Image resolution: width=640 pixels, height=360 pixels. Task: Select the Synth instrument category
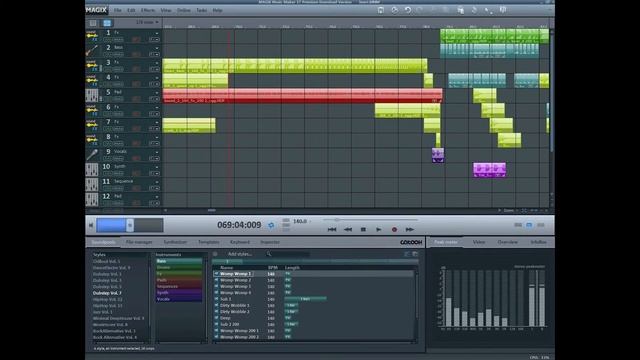pos(179,293)
